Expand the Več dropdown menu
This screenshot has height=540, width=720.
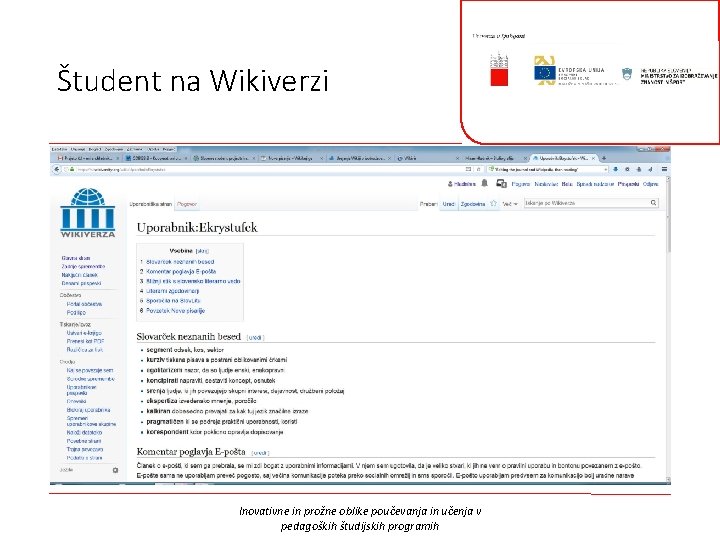click(x=510, y=204)
